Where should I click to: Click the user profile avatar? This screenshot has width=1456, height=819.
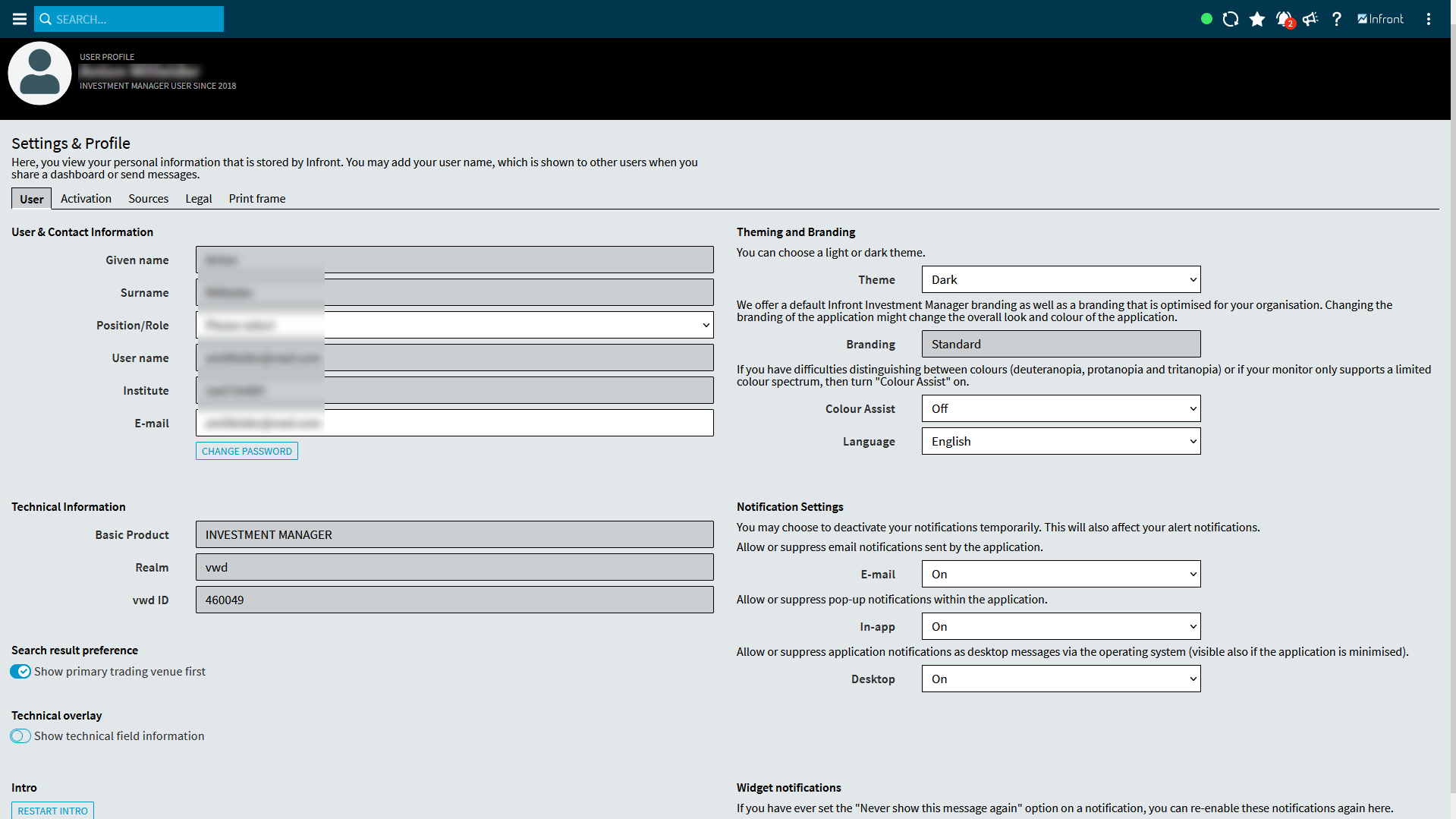click(x=39, y=74)
